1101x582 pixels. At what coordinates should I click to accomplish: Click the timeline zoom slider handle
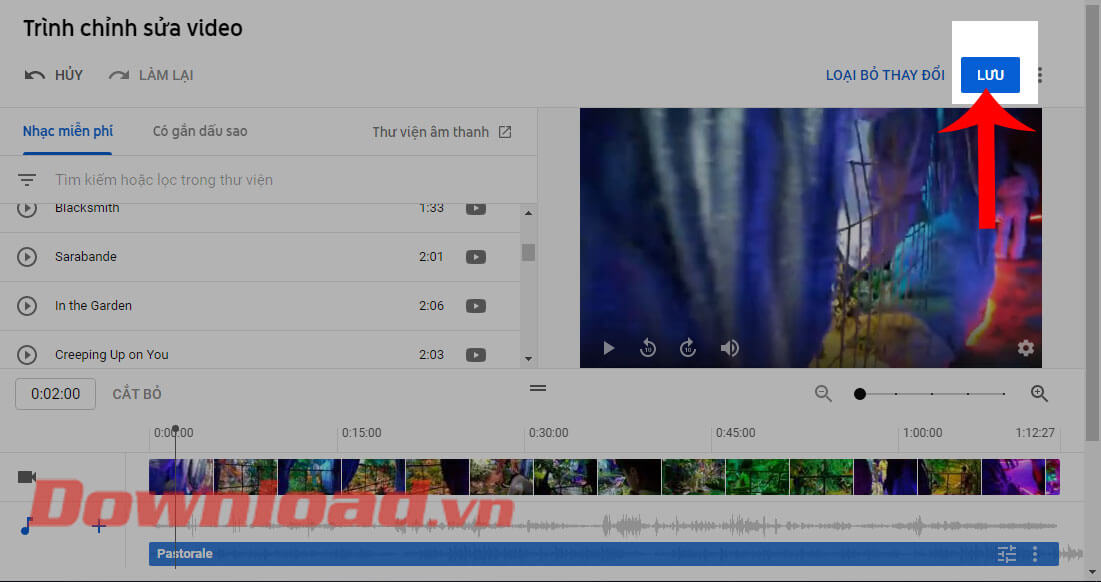(860, 394)
